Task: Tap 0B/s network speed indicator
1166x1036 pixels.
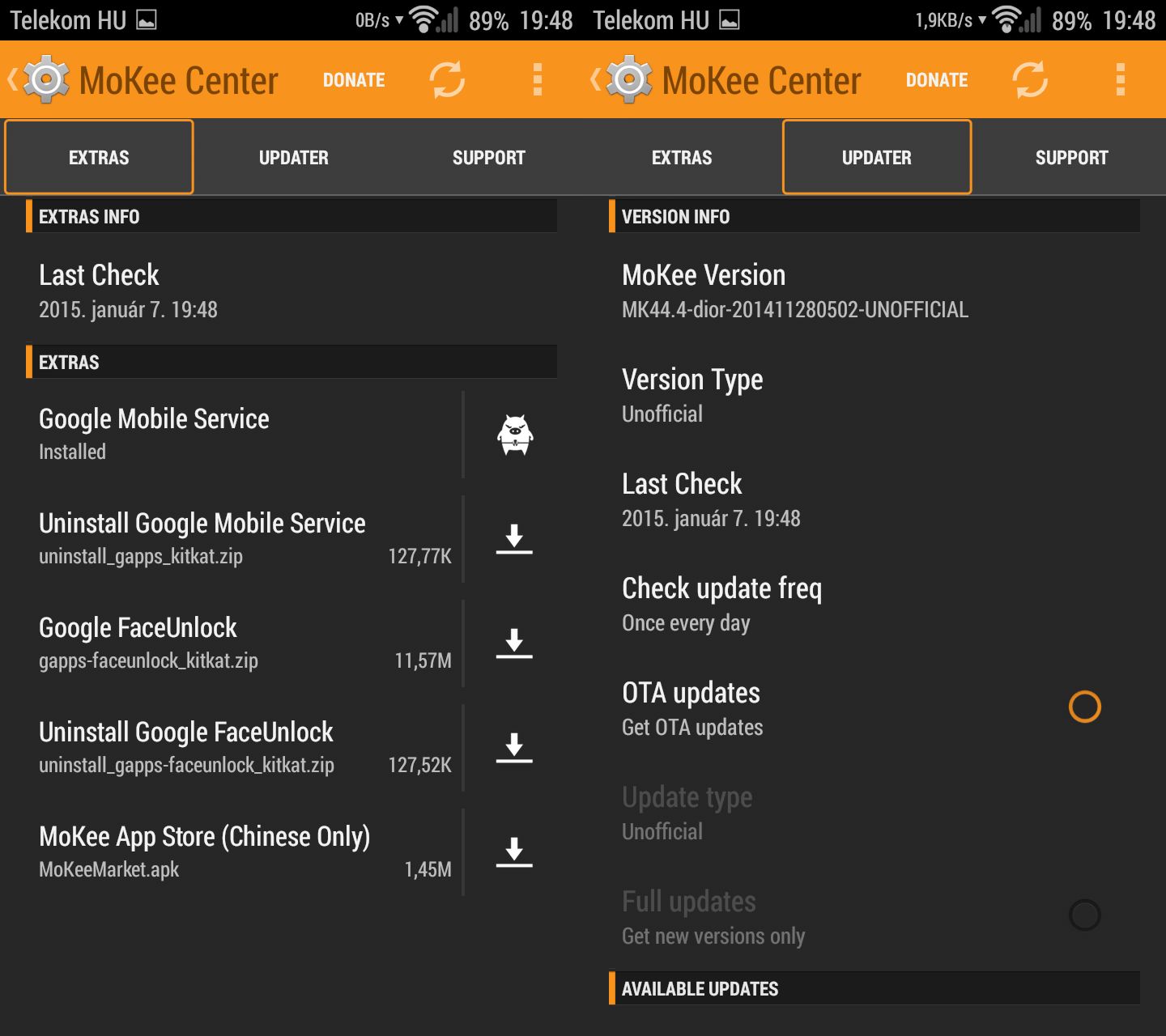Action: (x=372, y=20)
